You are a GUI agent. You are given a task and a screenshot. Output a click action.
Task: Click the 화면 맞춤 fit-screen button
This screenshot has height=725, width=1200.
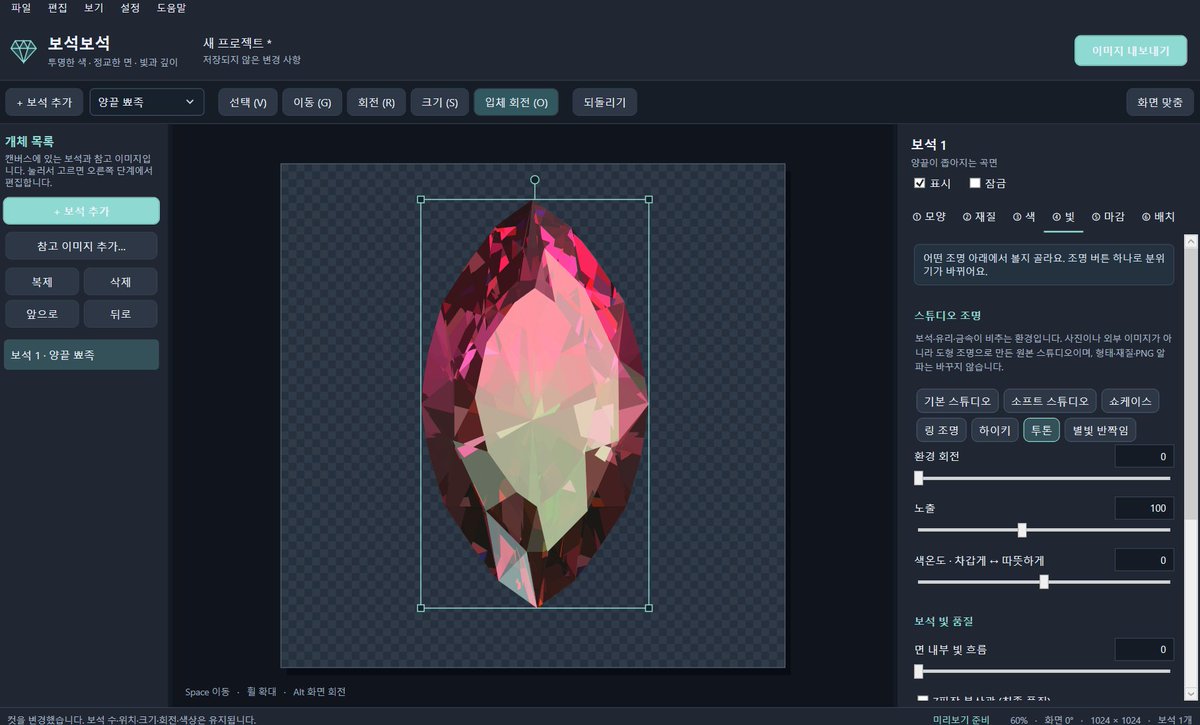pyautogui.click(x=1160, y=102)
